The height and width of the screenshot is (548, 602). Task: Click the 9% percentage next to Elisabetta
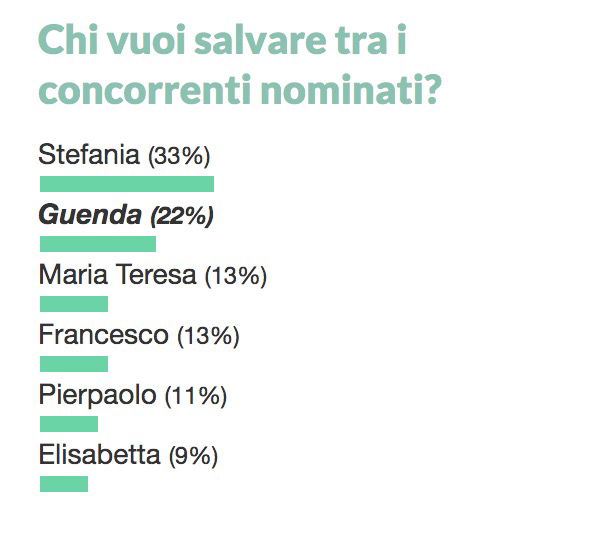(x=194, y=456)
